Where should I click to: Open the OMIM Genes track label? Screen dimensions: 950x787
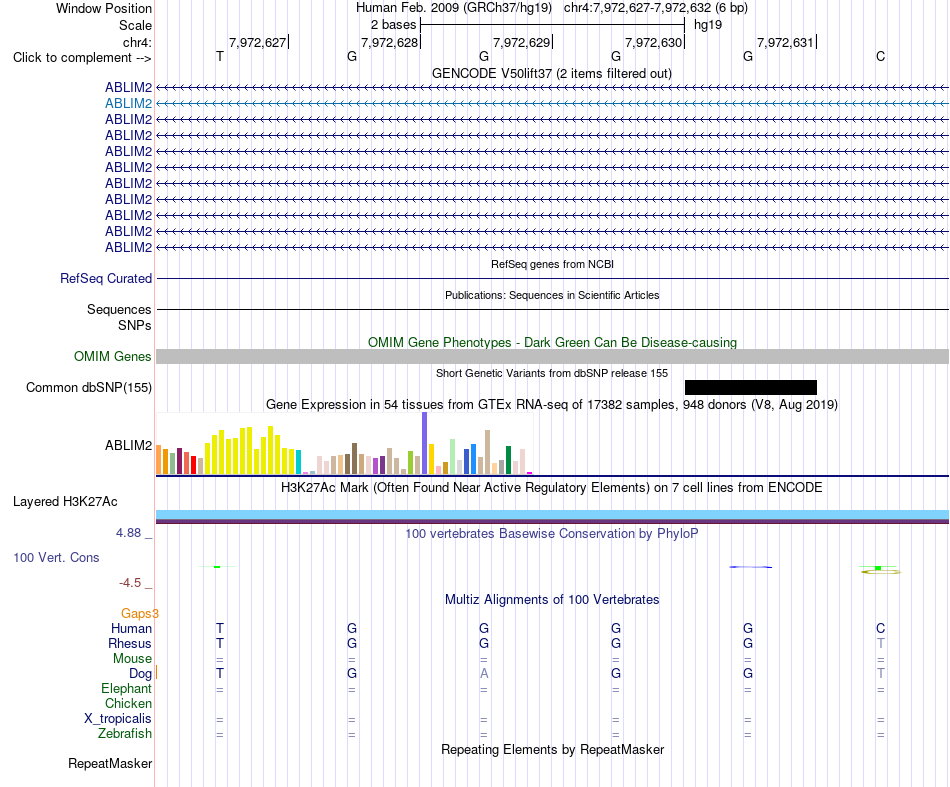112,356
